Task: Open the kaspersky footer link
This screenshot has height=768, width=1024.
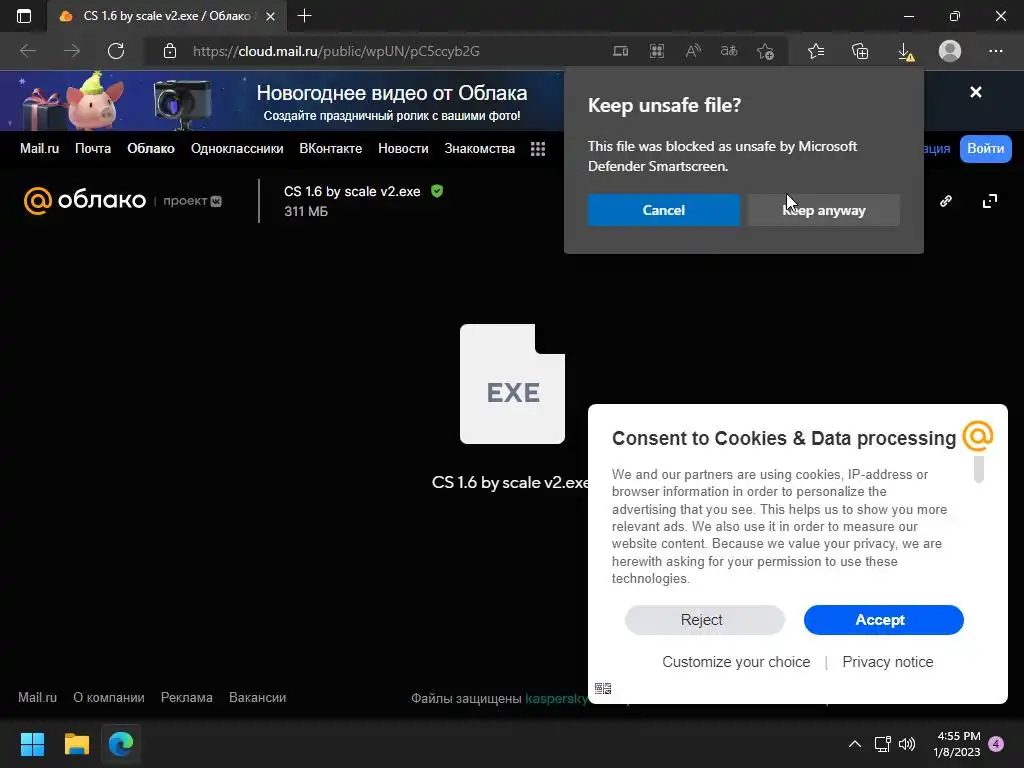Action: (556, 699)
